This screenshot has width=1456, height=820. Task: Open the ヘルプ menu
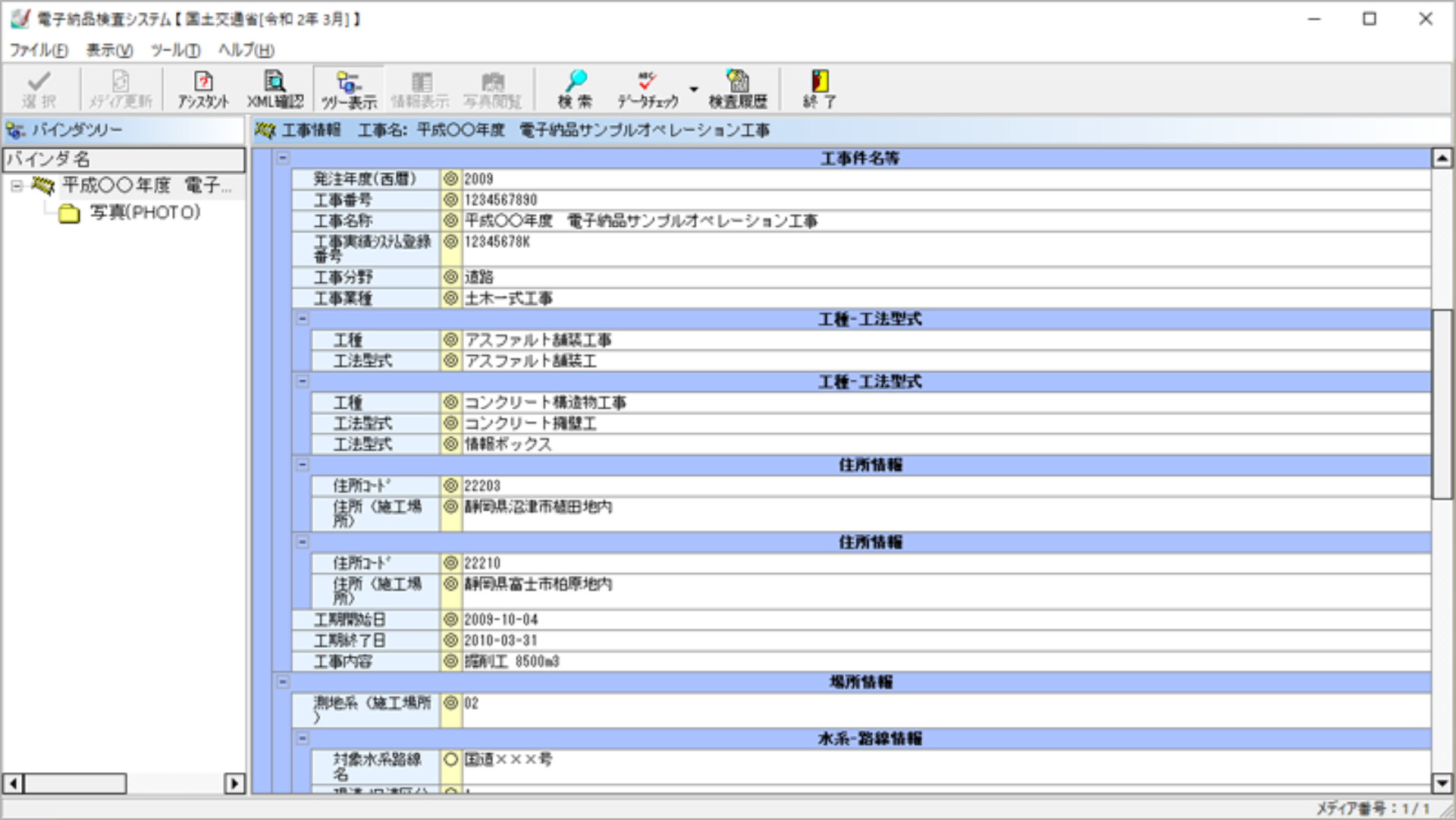243,51
